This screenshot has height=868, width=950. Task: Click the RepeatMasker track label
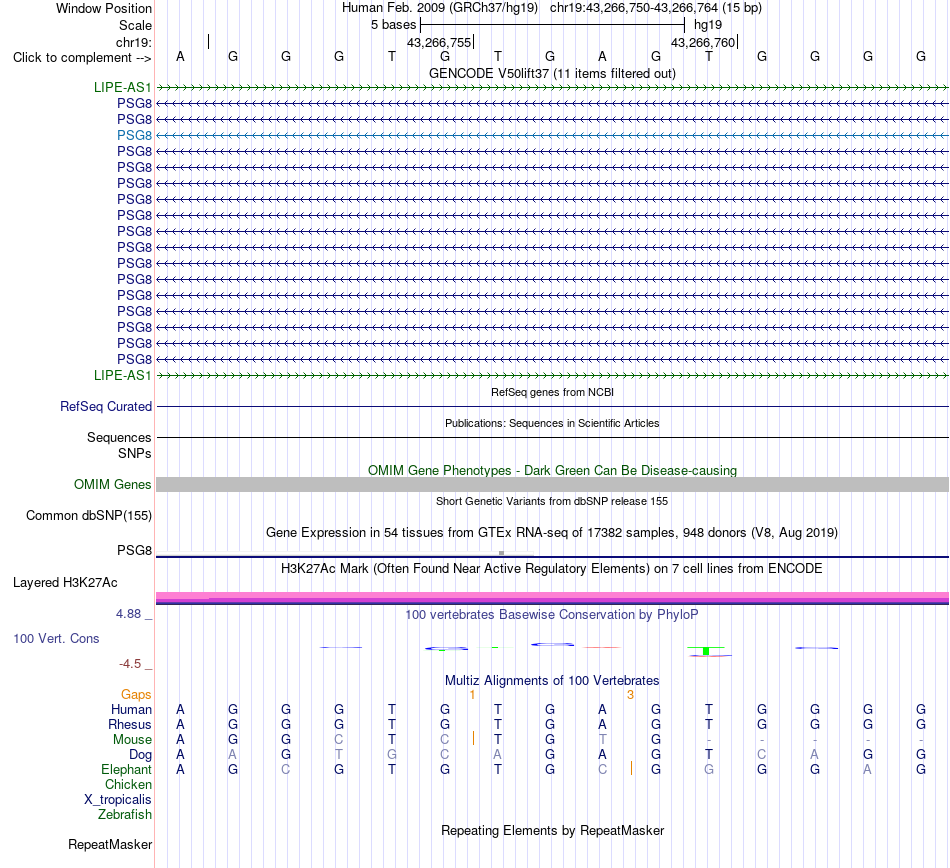(110, 844)
